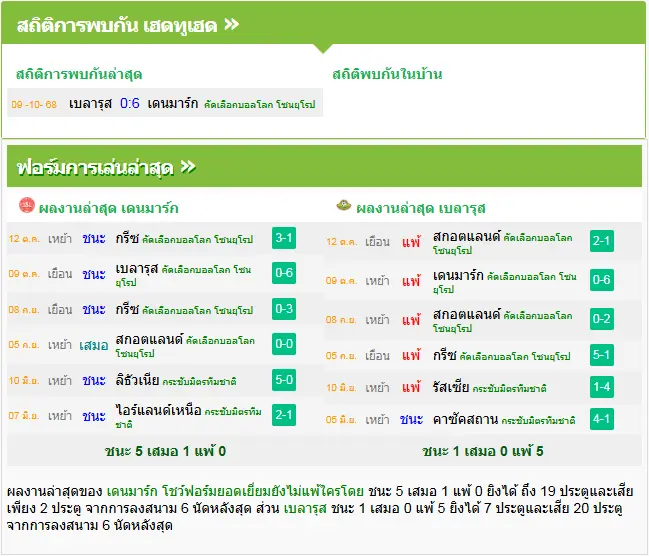The width and height of the screenshot is (649, 556).
Task: Click คัดเลือกบอลโลก โซนยุโรป league in head-to-head row
Action: [x=260, y=104]
